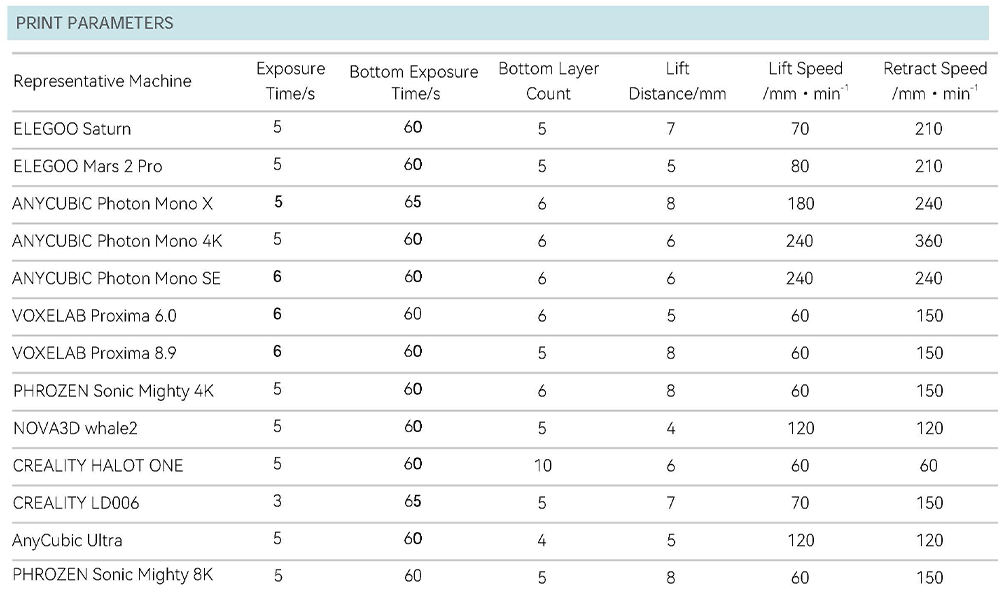Click AnyCubic Ultra's bottom layer count 4
This screenshot has height=599, width=1006.
tap(542, 540)
